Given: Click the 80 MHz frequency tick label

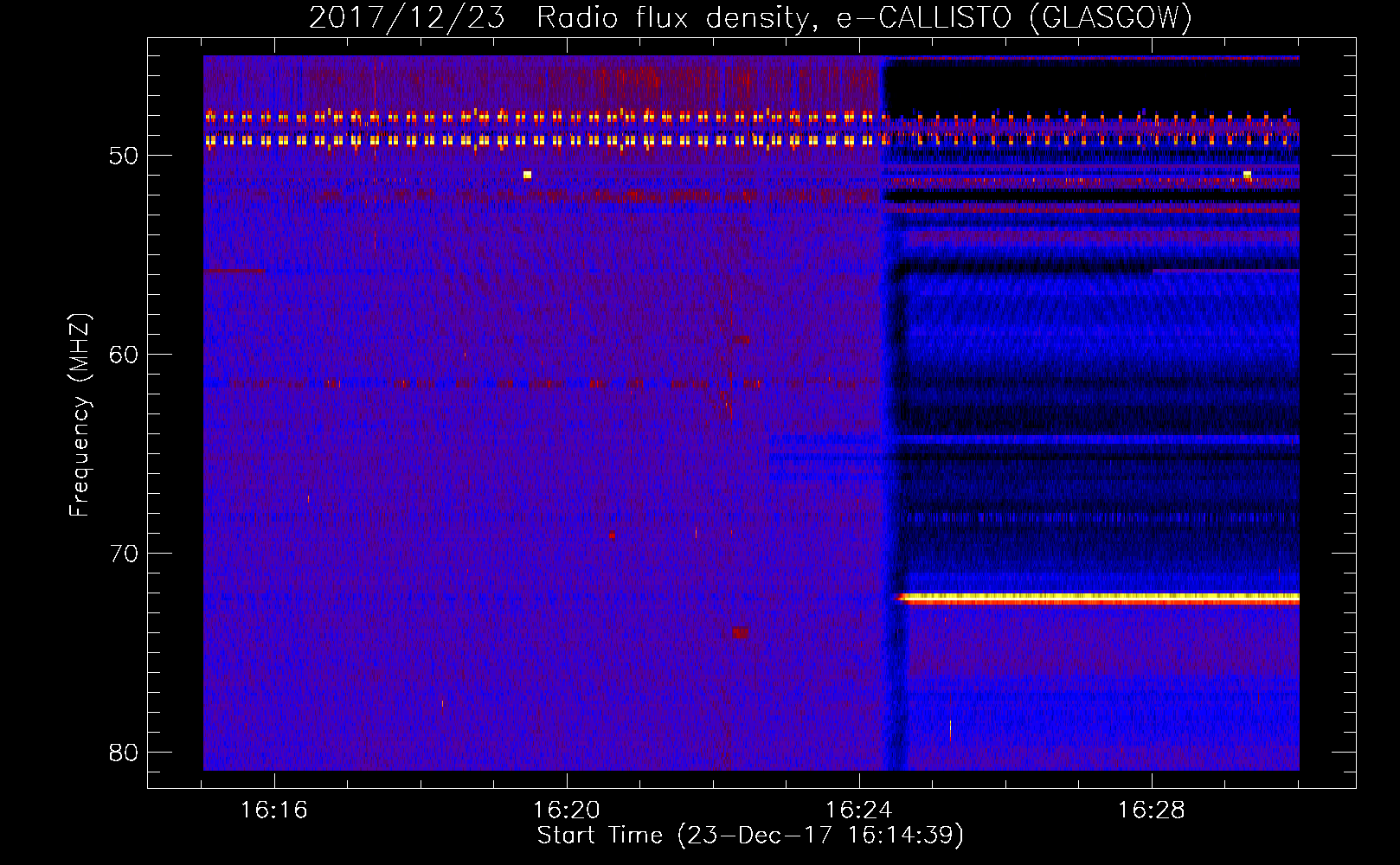Looking at the screenshot, I should [x=124, y=753].
